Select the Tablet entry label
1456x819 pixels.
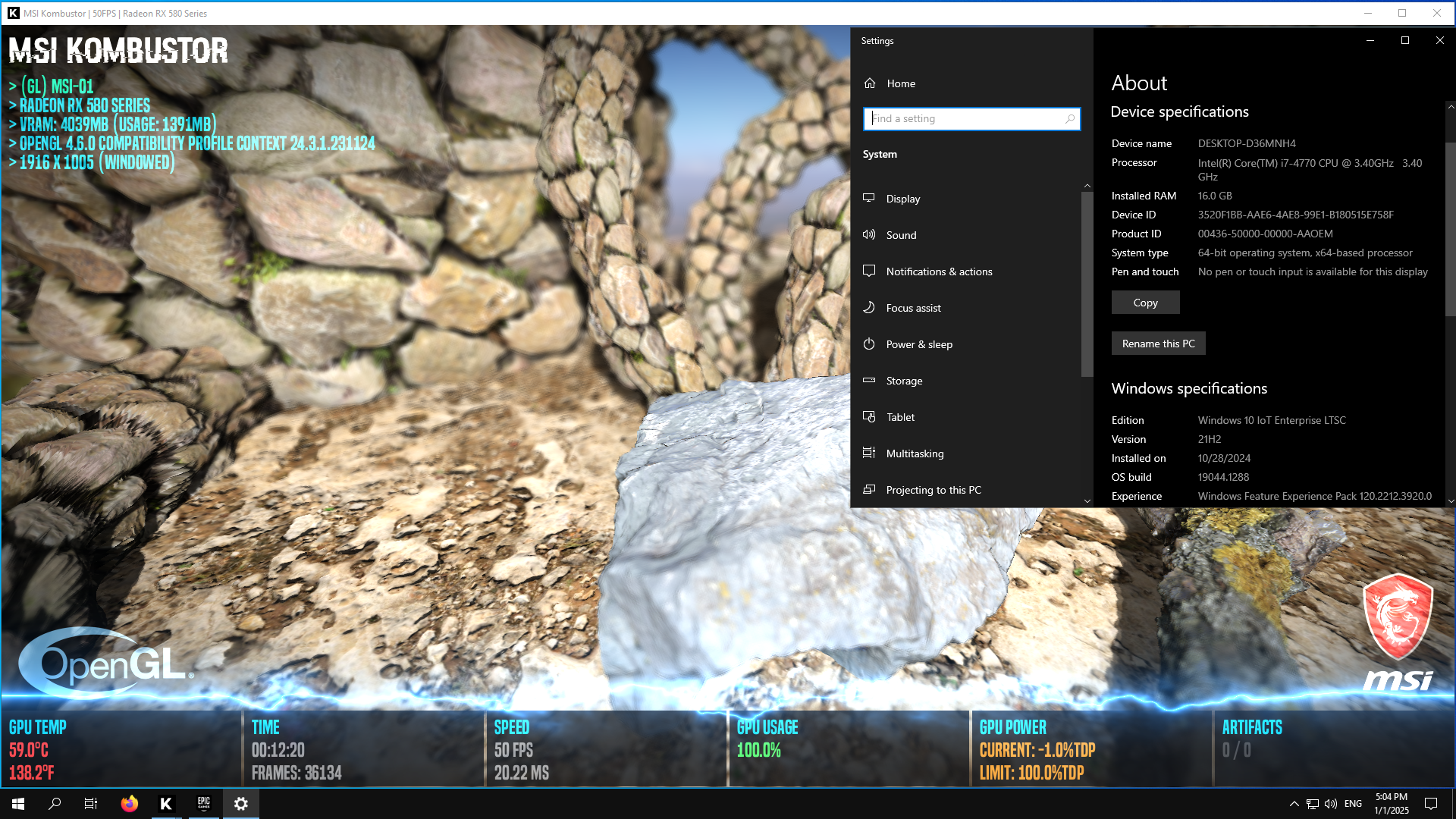(900, 417)
